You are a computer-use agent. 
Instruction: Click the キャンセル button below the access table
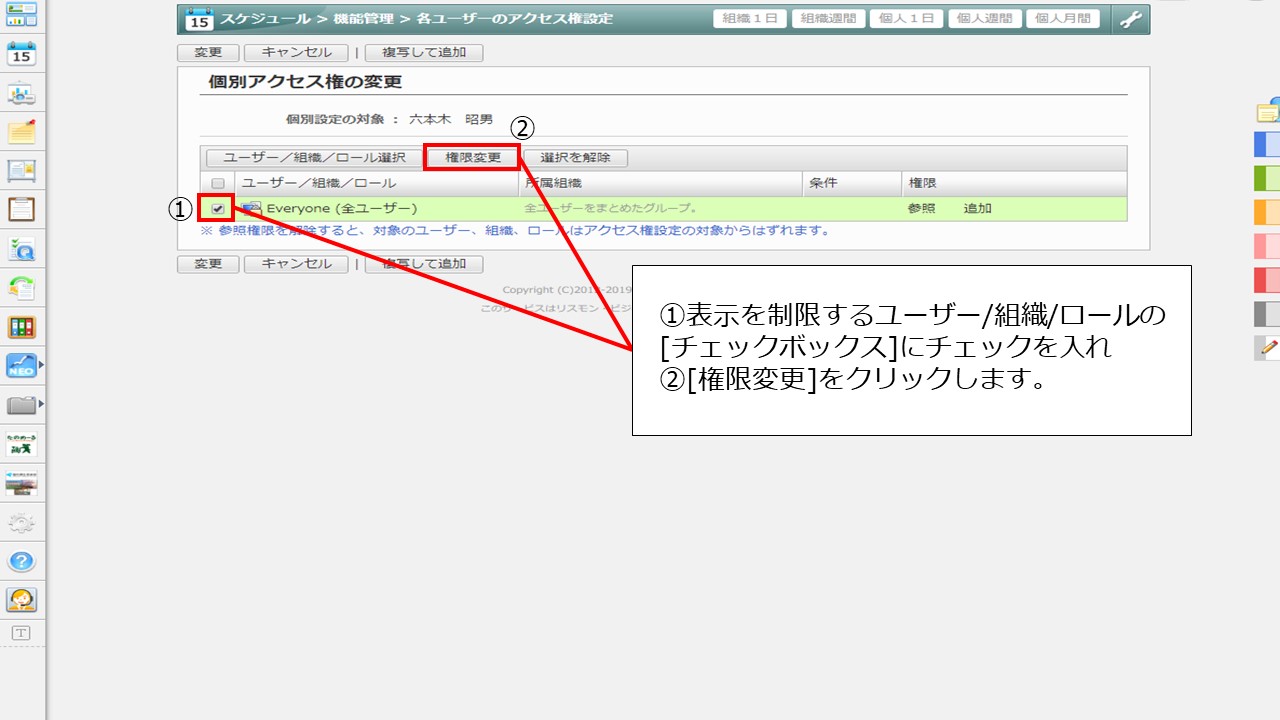click(x=296, y=264)
